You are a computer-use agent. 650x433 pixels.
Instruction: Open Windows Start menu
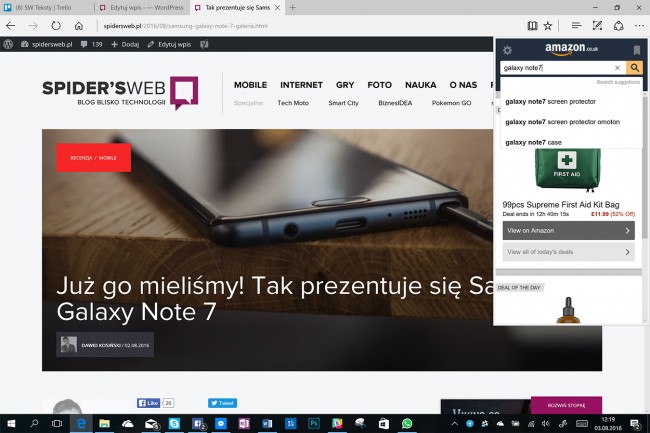11,423
